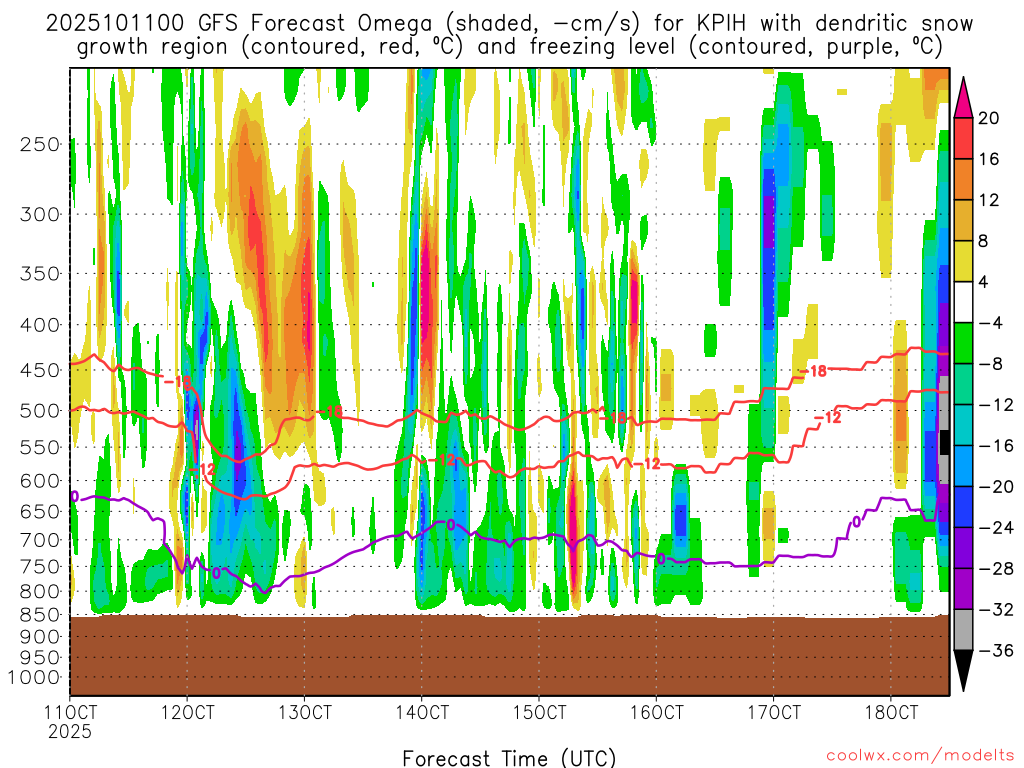Click the 550 pressure level label
The image size is (1024, 768).
[40, 447]
